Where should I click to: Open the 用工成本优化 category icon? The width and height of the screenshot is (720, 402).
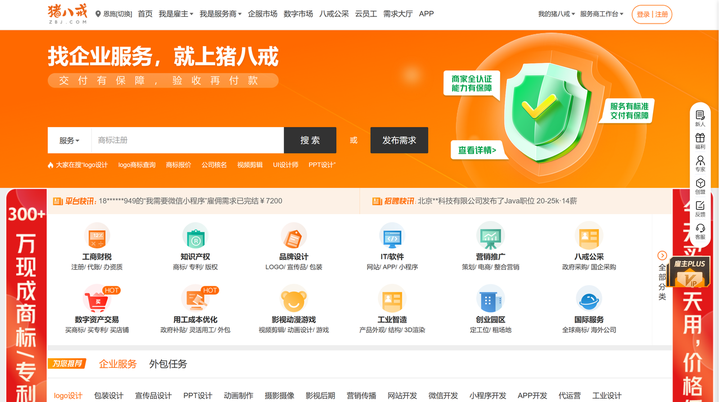tap(195, 300)
